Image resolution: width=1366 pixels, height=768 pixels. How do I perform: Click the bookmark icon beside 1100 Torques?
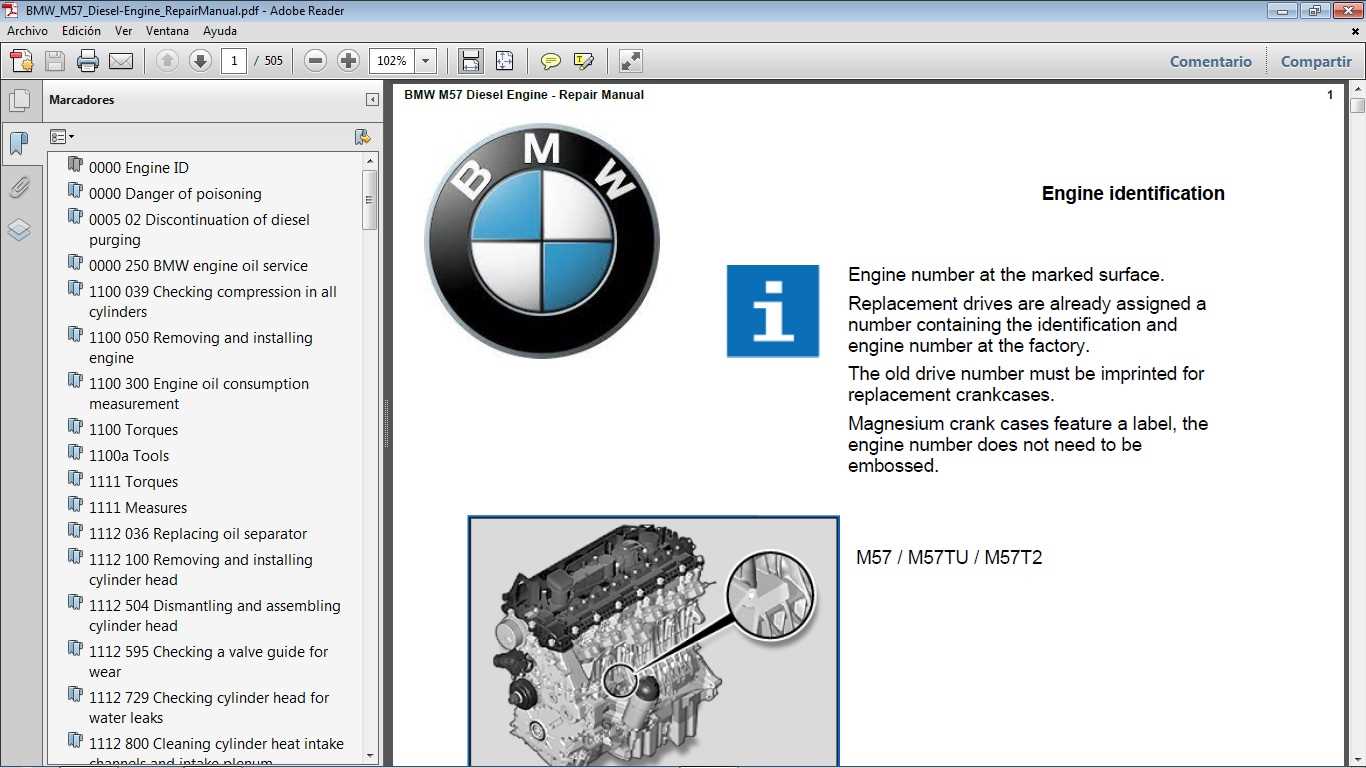pyautogui.click(x=75, y=428)
